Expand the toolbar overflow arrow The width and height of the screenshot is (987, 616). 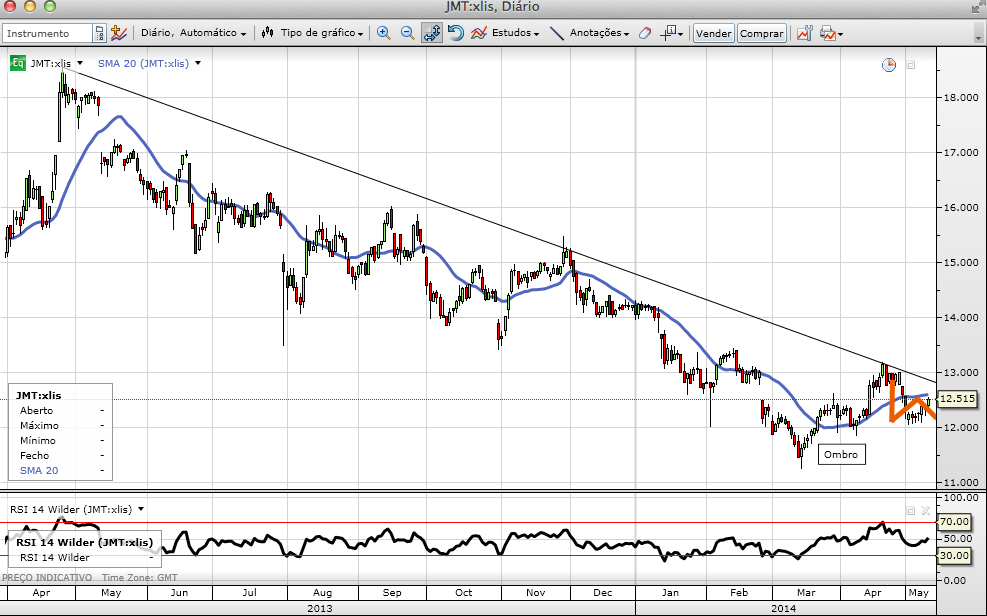pos(978,38)
